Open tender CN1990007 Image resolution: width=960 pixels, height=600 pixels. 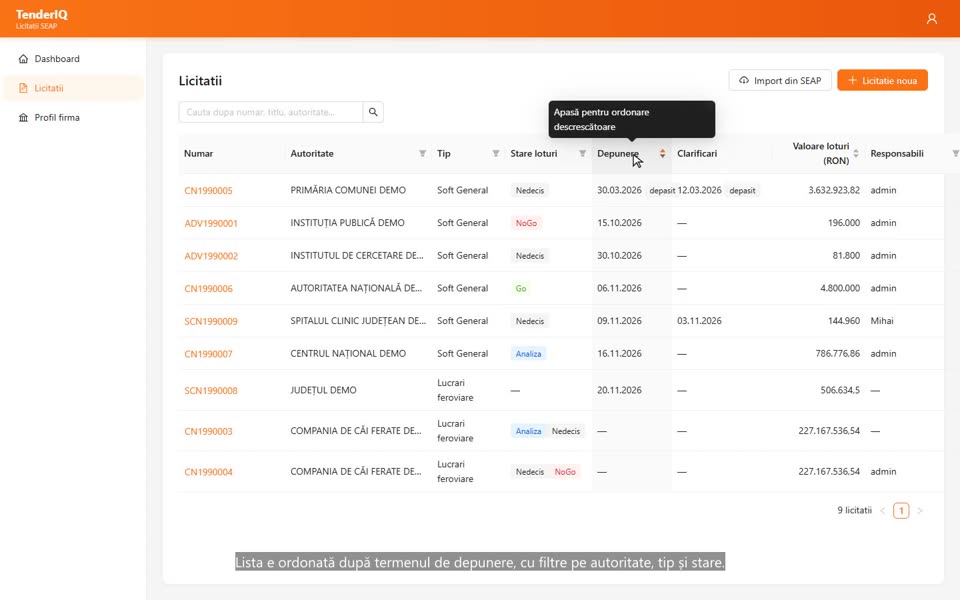pyautogui.click(x=208, y=354)
